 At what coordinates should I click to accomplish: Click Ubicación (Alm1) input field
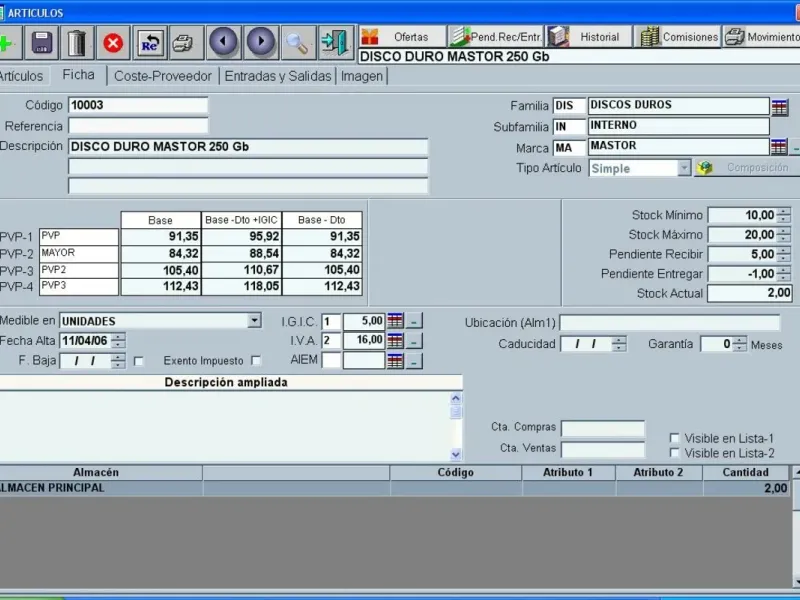(669, 322)
